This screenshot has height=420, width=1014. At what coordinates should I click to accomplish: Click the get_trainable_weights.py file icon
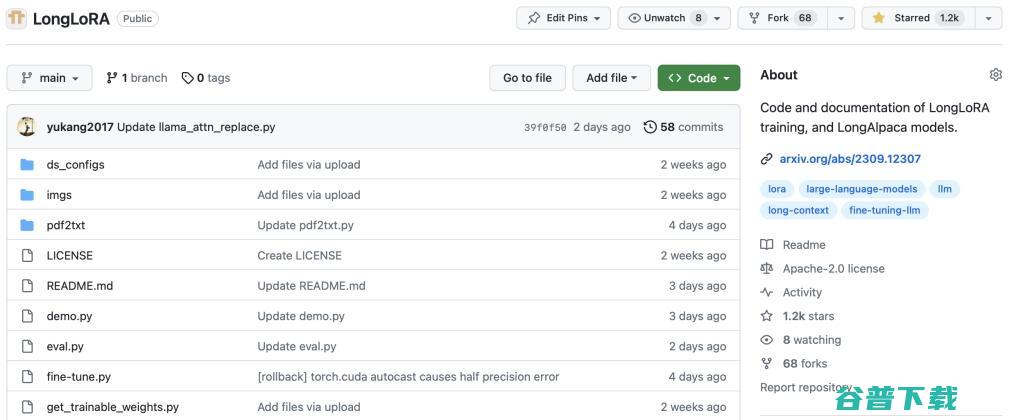tap(27, 407)
